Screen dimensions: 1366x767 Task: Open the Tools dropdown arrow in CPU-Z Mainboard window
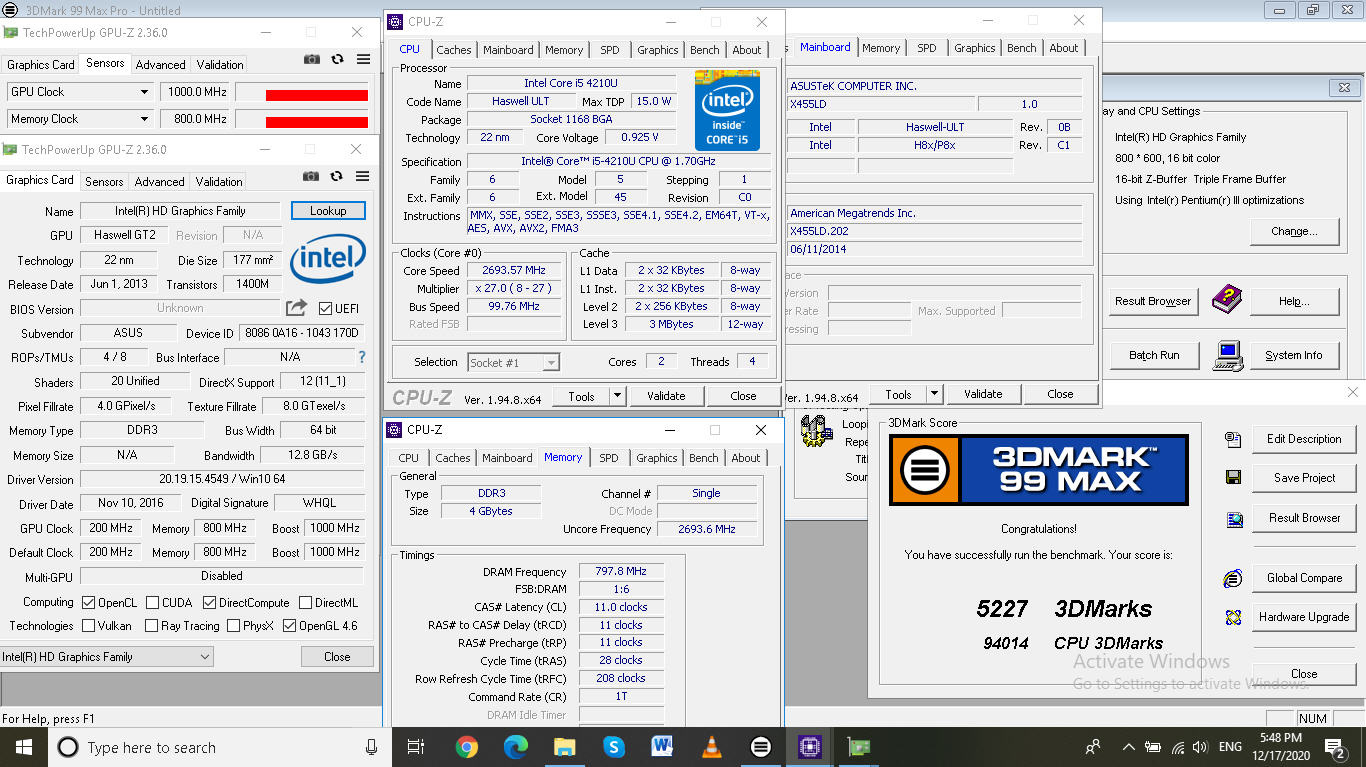pos(934,394)
